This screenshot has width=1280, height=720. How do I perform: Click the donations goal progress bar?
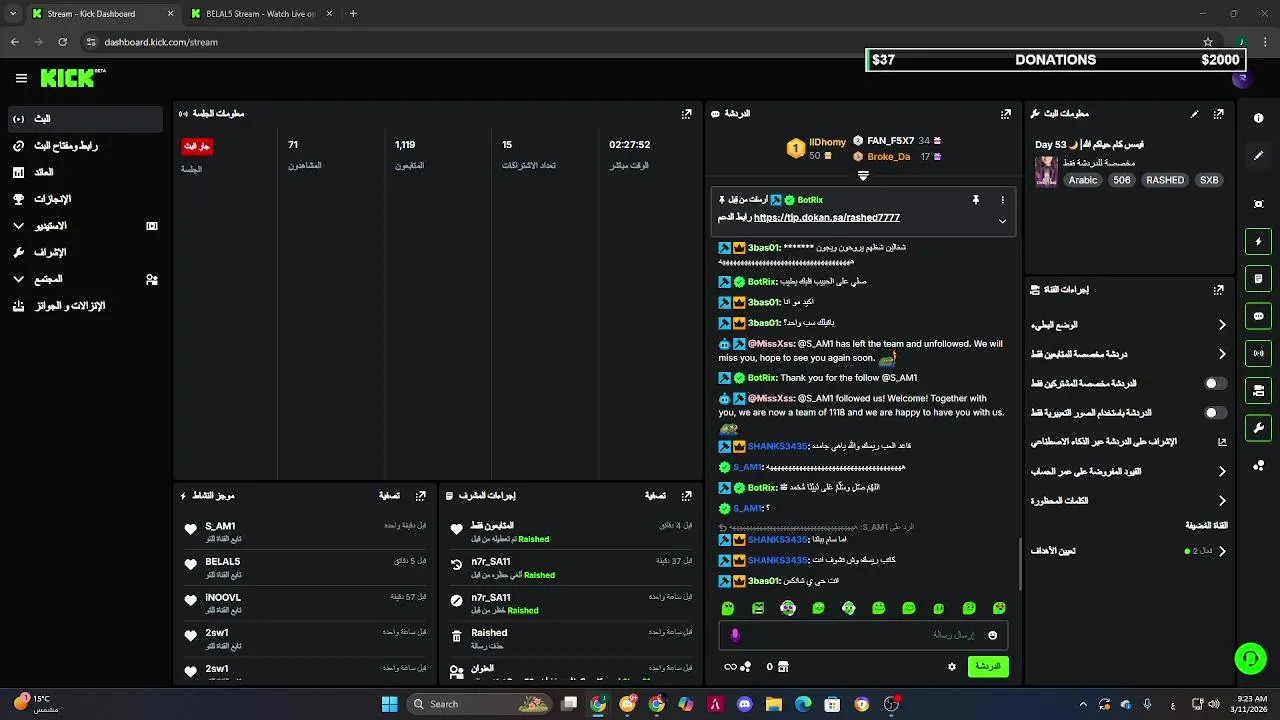(1055, 60)
